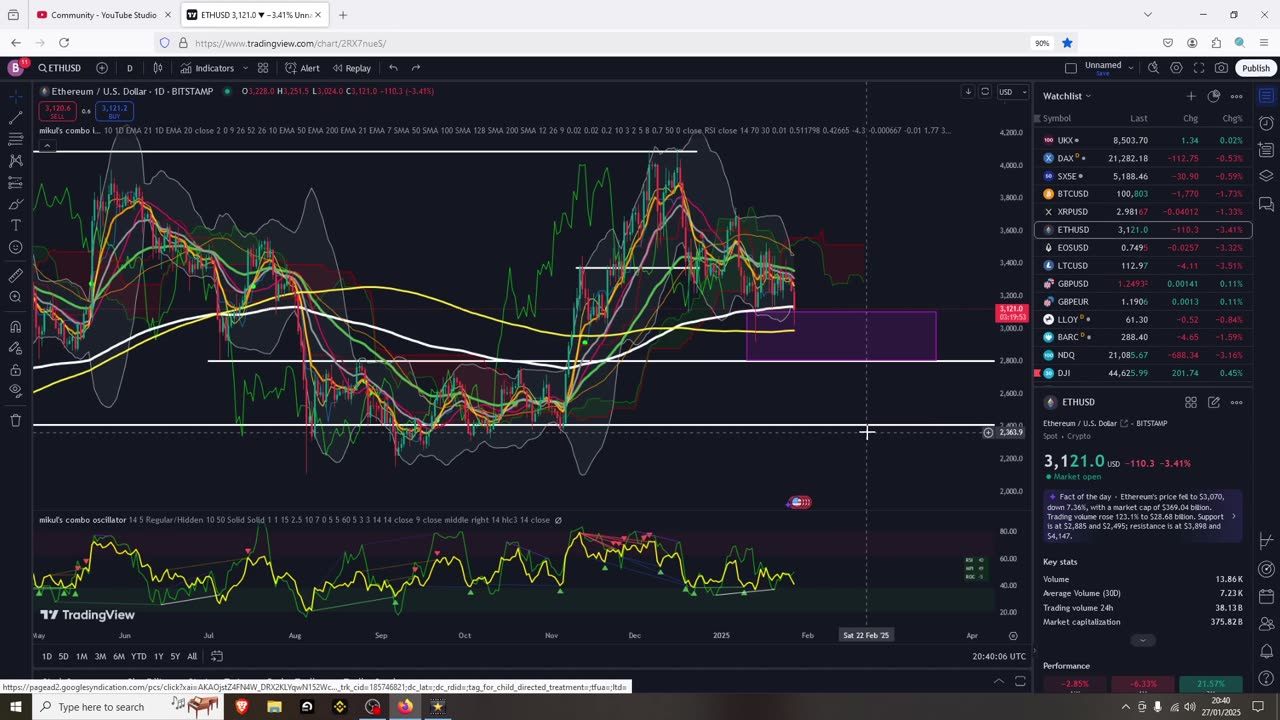1280x720 pixels.
Task: Set time range to 6M
Action: point(118,656)
